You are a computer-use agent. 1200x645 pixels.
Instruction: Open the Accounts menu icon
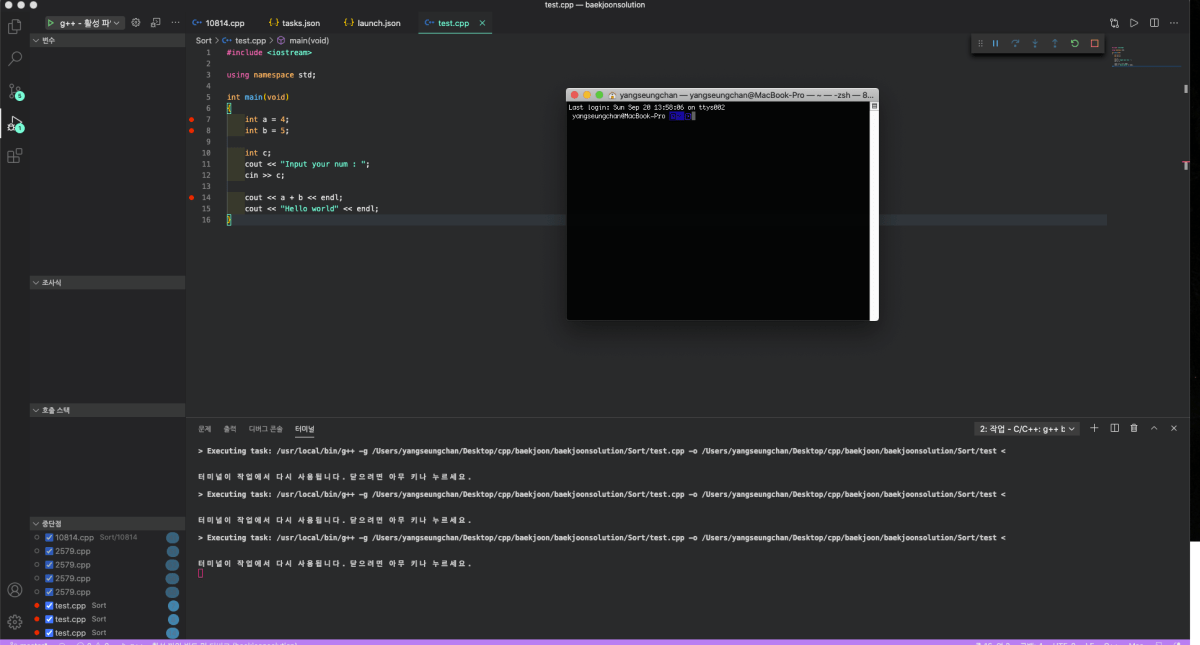14,590
